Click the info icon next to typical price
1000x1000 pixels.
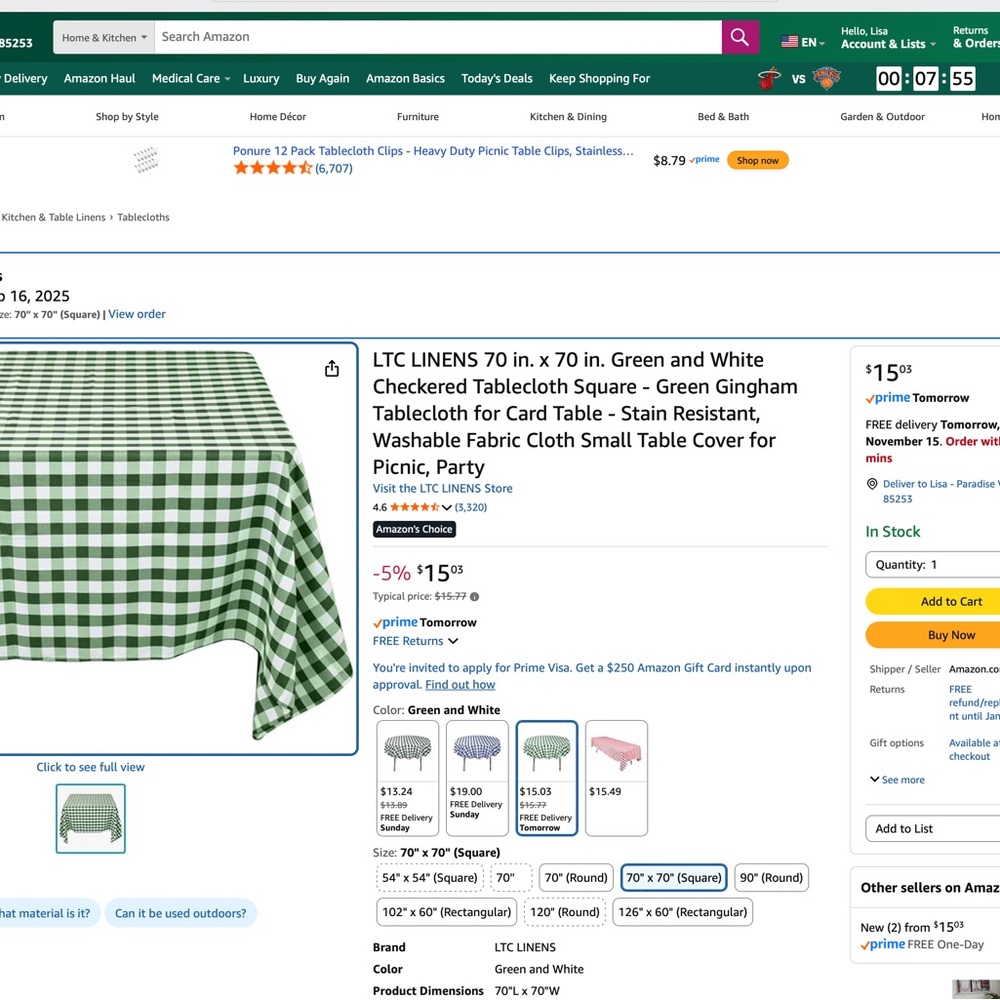coord(473,596)
